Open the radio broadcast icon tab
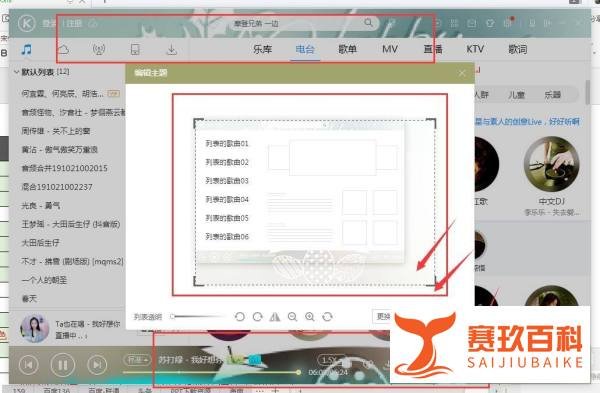600x393 pixels. click(99, 49)
